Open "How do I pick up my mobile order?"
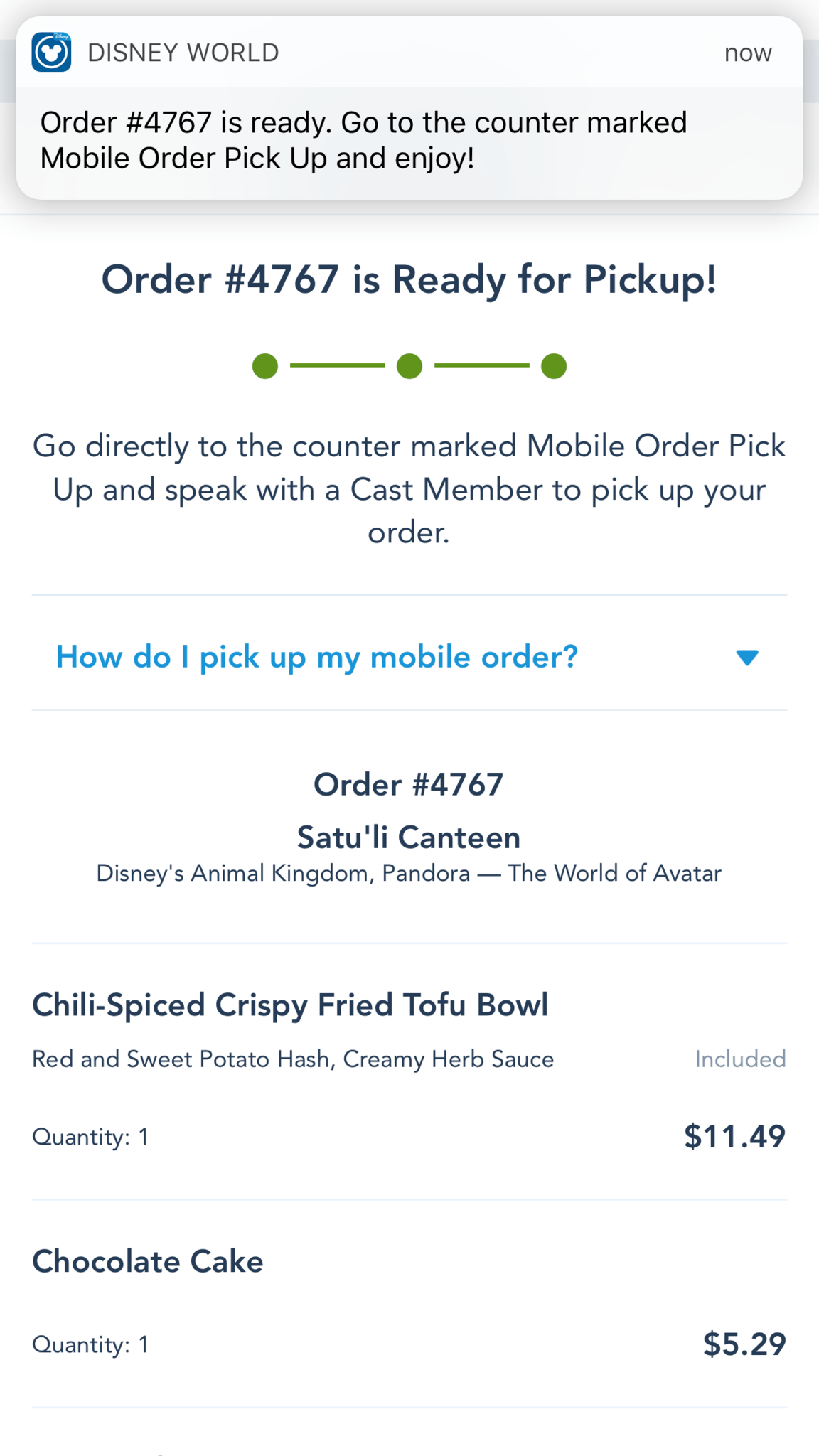 click(x=317, y=657)
